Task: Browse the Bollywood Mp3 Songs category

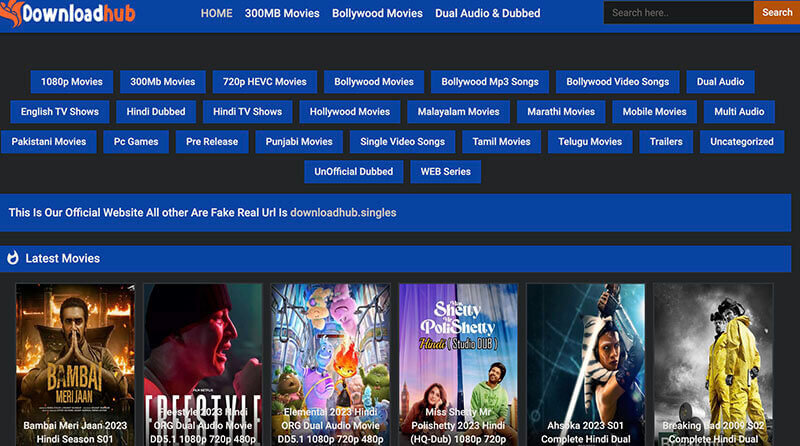Action: tap(490, 82)
